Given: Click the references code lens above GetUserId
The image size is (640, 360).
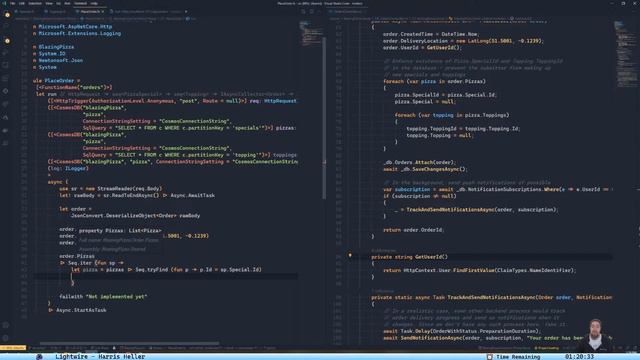Looking at the screenshot, I should (x=383, y=250).
